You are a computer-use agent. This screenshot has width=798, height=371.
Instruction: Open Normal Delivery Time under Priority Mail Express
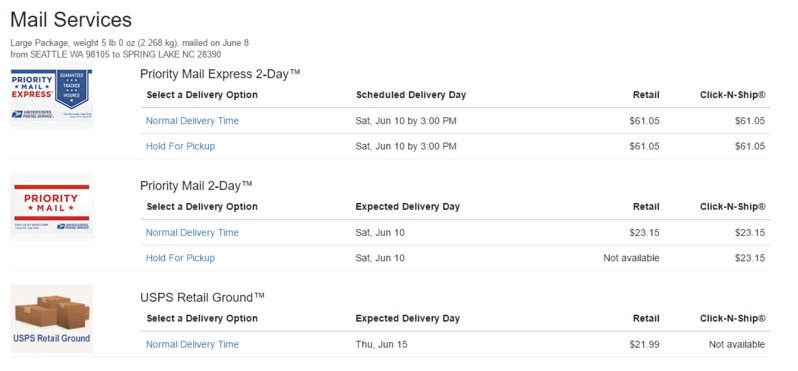[192, 121]
